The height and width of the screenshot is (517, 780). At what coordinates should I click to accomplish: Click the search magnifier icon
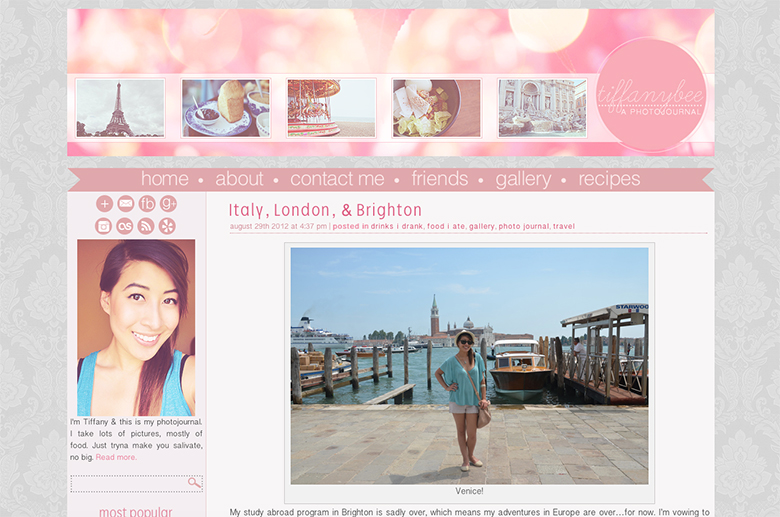pos(194,483)
